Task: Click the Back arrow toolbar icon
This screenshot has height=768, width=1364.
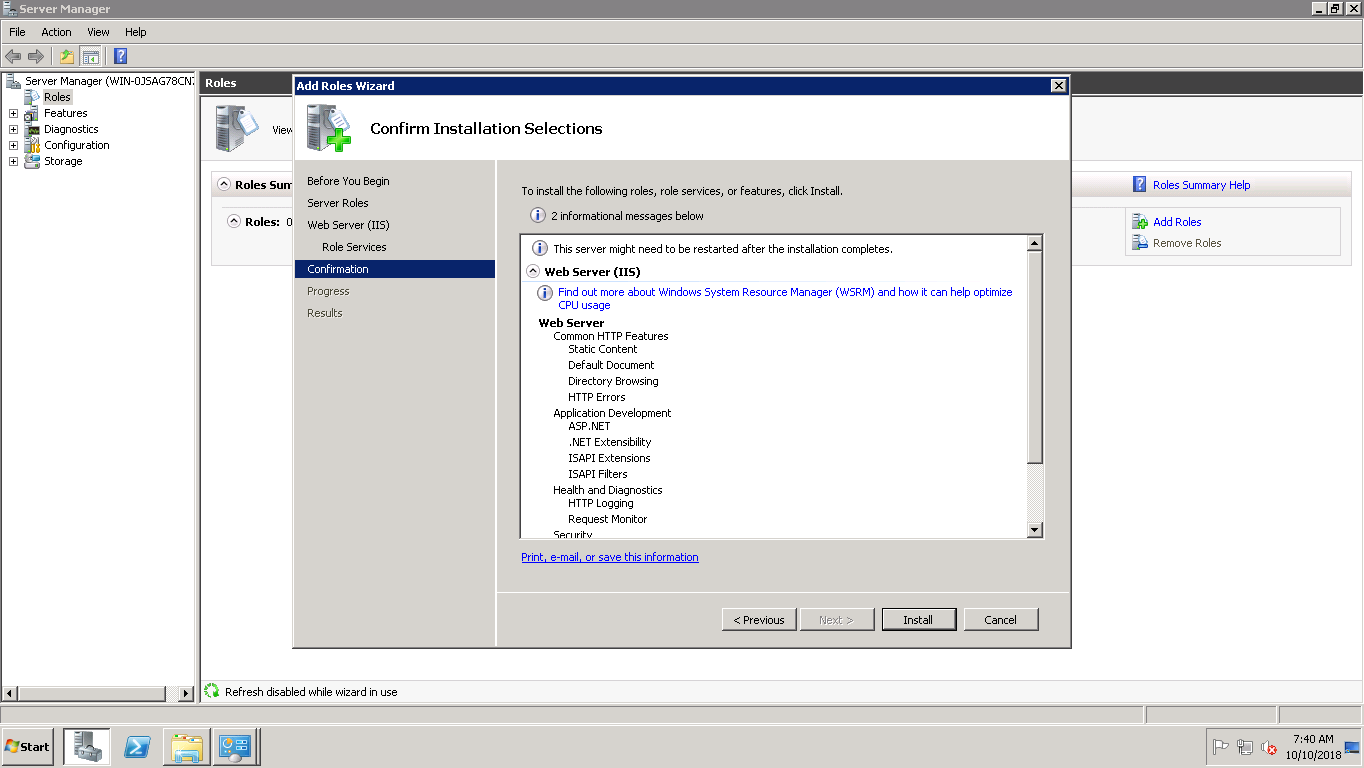Action: [13, 56]
